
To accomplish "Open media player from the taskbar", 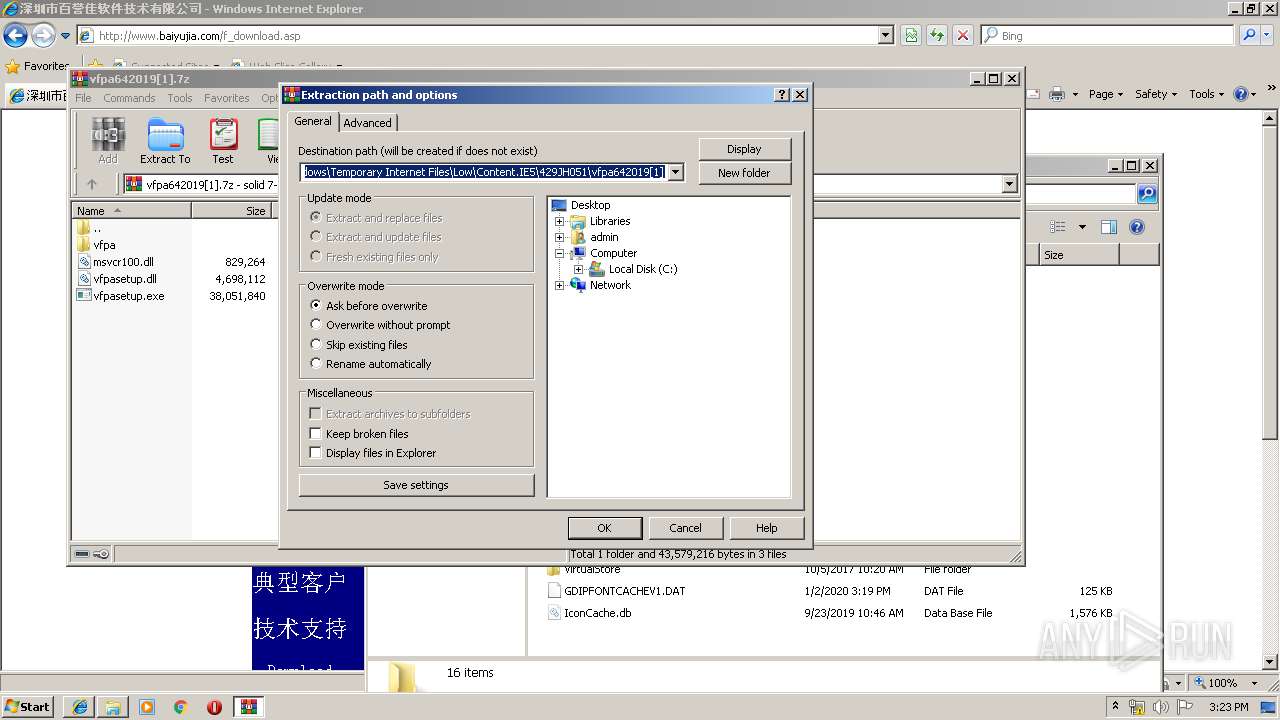I will click(147, 707).
